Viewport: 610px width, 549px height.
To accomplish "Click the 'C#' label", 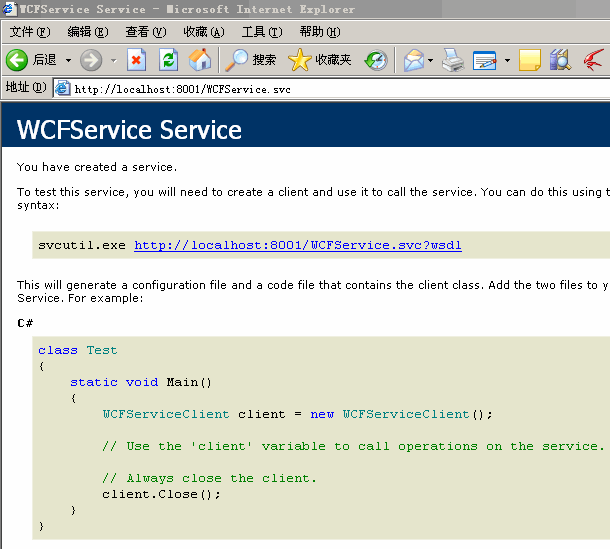I will (25, 323).
